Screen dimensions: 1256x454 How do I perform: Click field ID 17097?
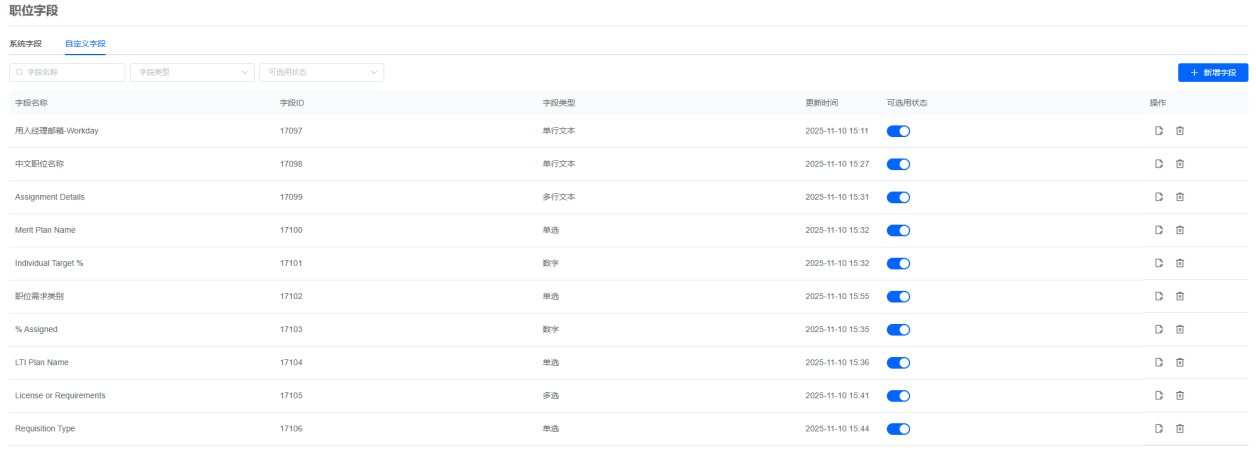pyautogui.click(x=291, y=131)
